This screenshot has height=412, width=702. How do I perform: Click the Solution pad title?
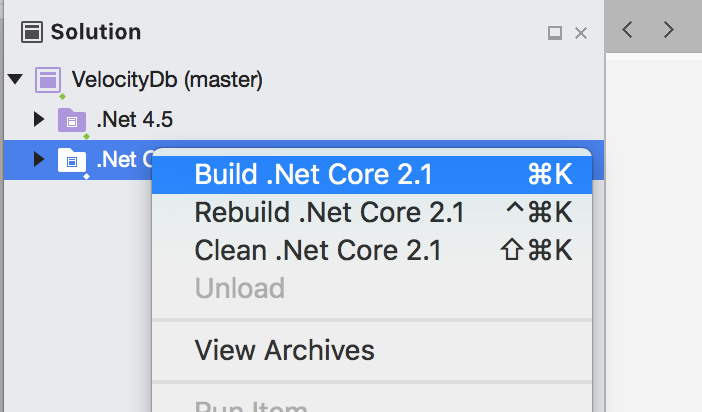(96, 32)
